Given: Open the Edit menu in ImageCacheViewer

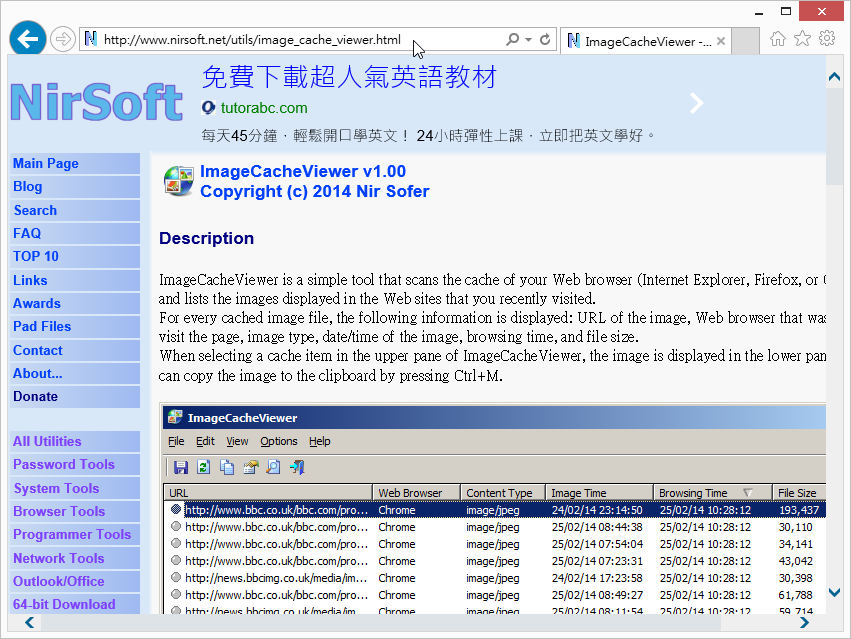Looking at the screenshot, I should click(205, 441).
